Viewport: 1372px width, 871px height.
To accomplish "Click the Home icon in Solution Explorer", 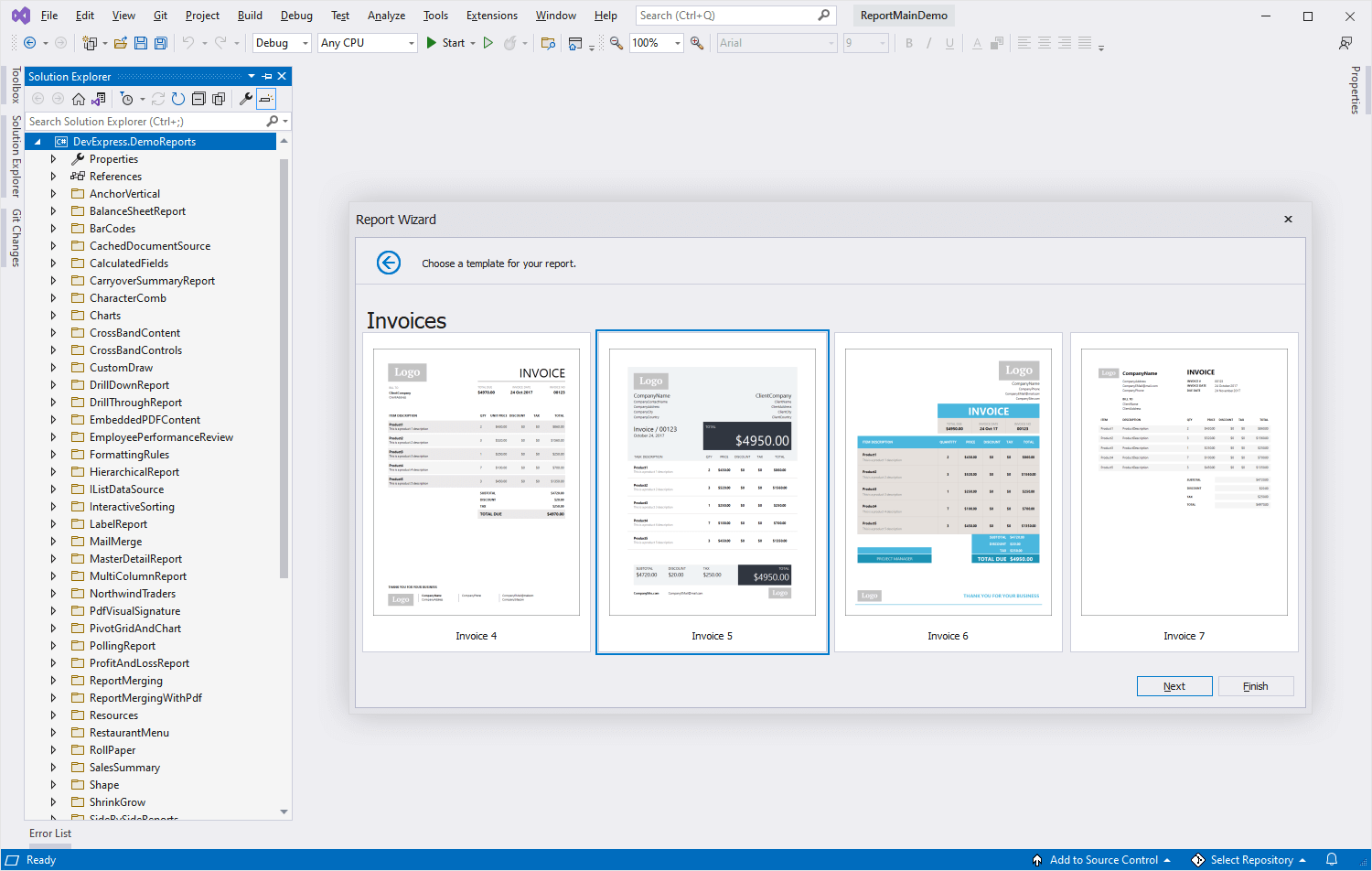I will pyautogui.click(x=79, y=99).
